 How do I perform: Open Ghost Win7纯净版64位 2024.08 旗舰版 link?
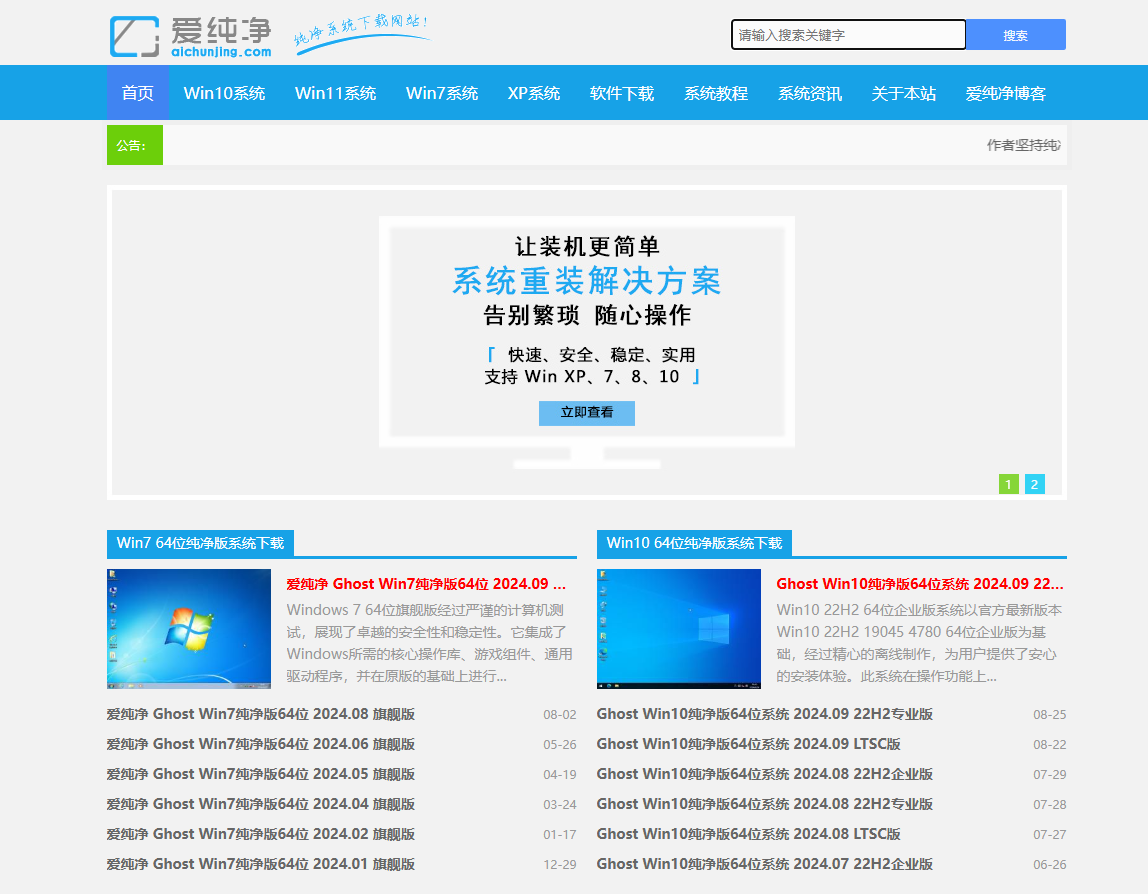pyautogui.click(x=261, y=714)
